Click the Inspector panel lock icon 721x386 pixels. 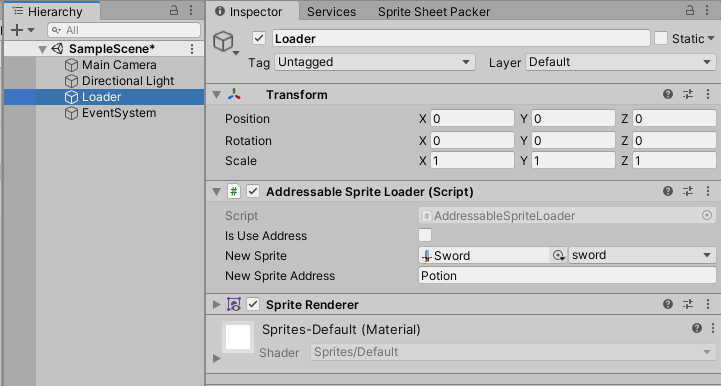tap(690, 11)
